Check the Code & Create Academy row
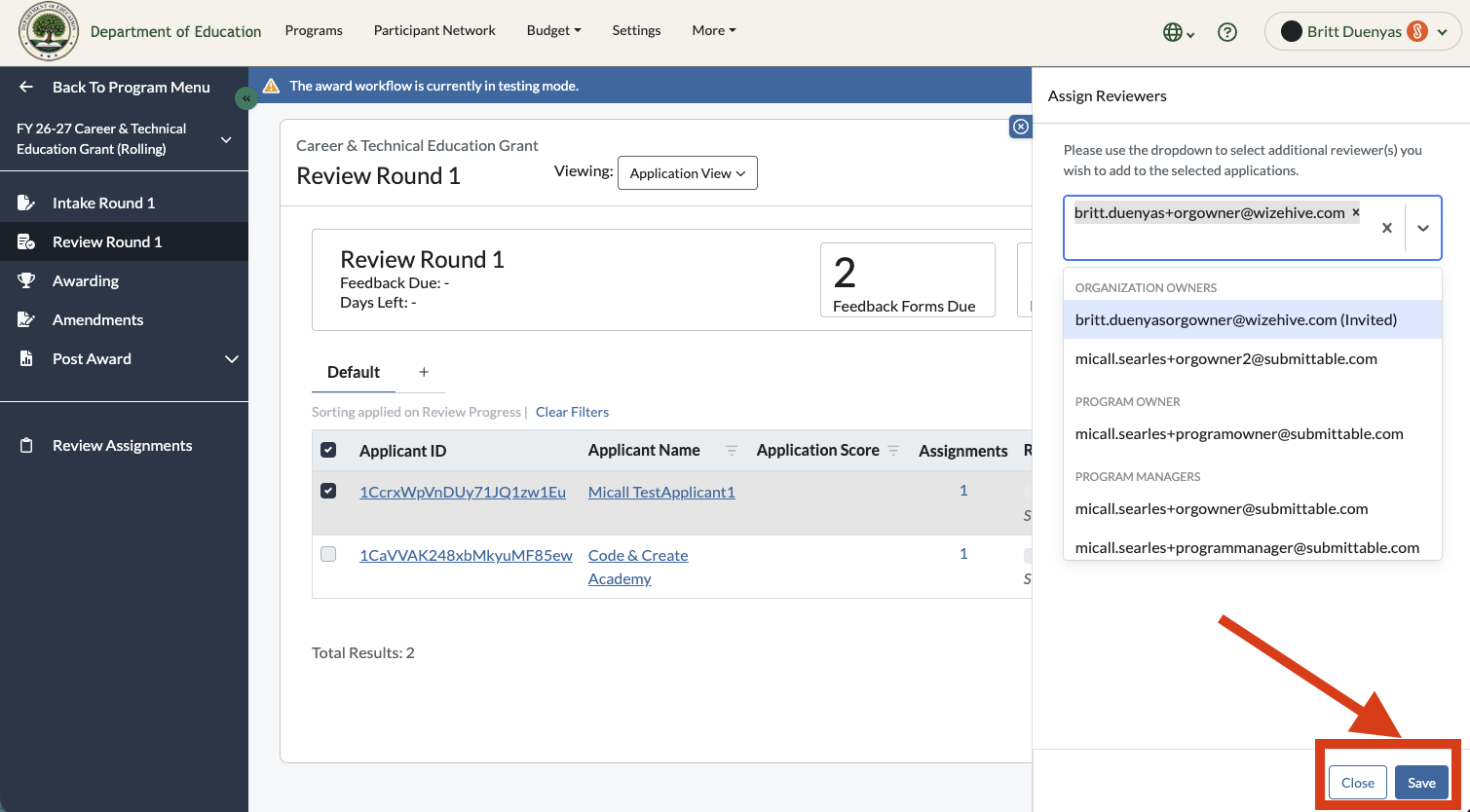The width and height of the screenshot is (1470, 812). (328, 554)
